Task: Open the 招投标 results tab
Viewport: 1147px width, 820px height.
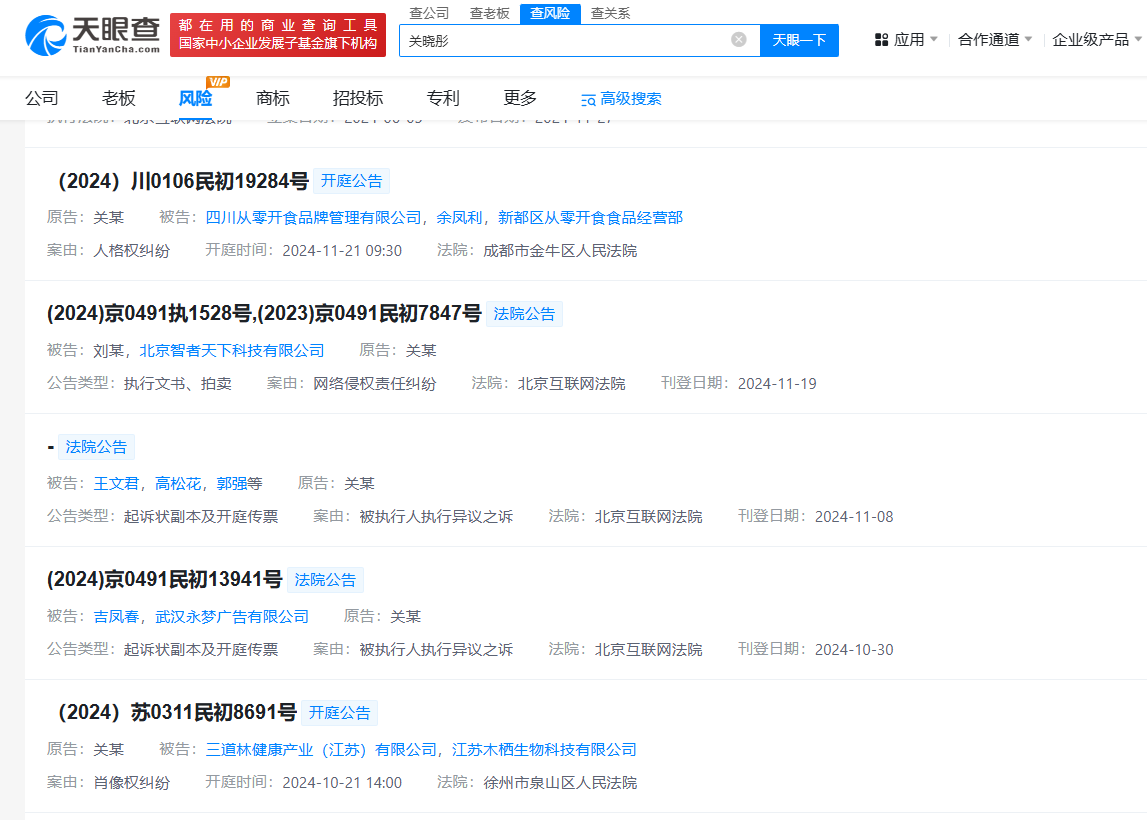Action: (358, 98)
